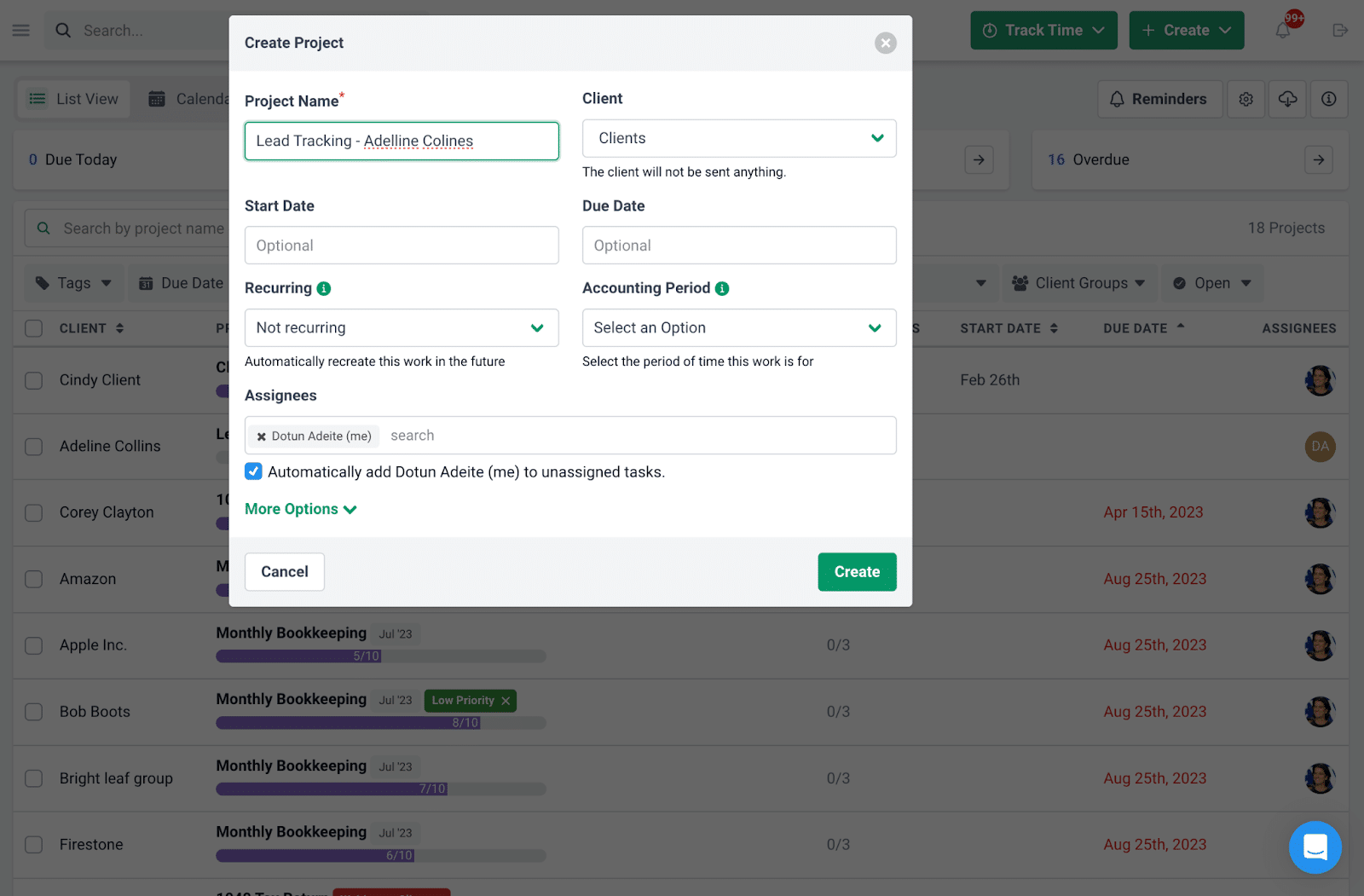Sort by the Due Date column header
1364x896 pixels.
[x=1144, y=328]
